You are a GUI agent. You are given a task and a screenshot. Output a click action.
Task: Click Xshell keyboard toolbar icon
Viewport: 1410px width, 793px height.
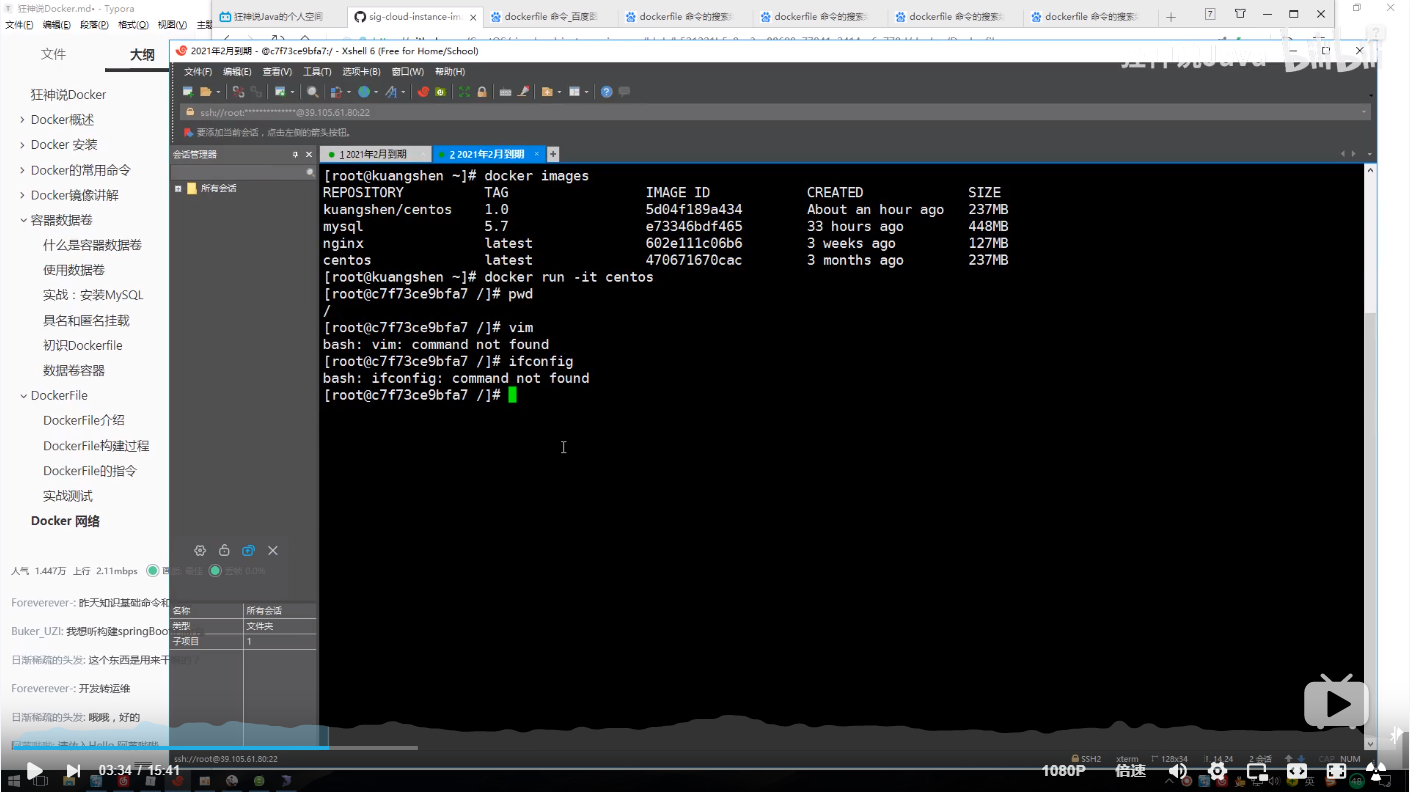pyautogui.click(x=505, y=92)
